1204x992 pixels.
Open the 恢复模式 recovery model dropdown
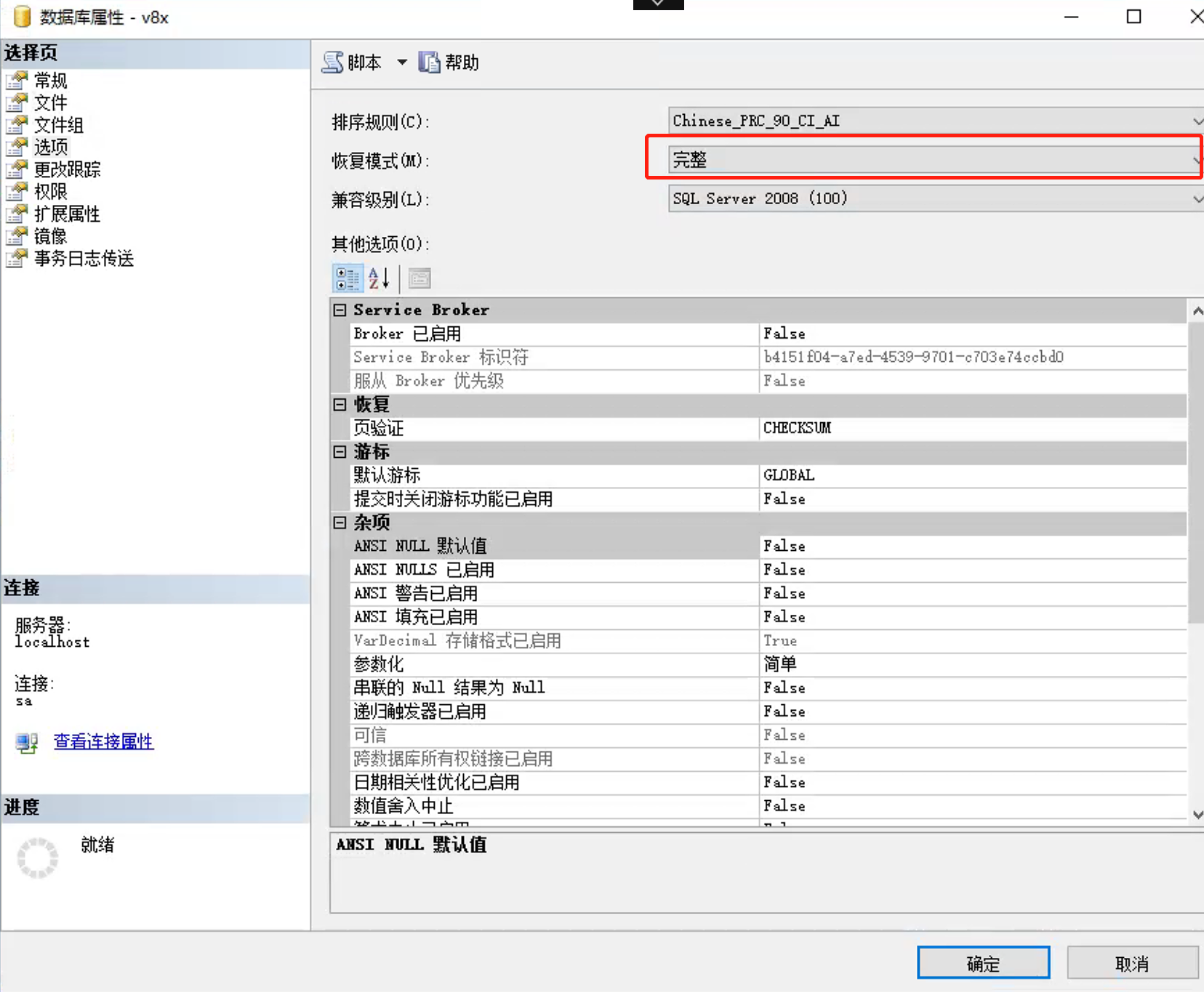tap(935, 159)
